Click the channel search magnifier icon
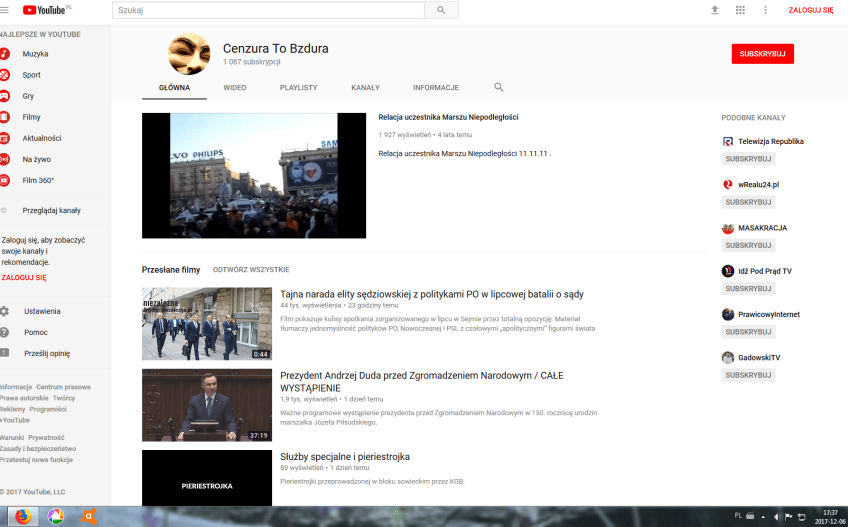Image resolution: width=848 pixels, height=527 pixels. 499,88
